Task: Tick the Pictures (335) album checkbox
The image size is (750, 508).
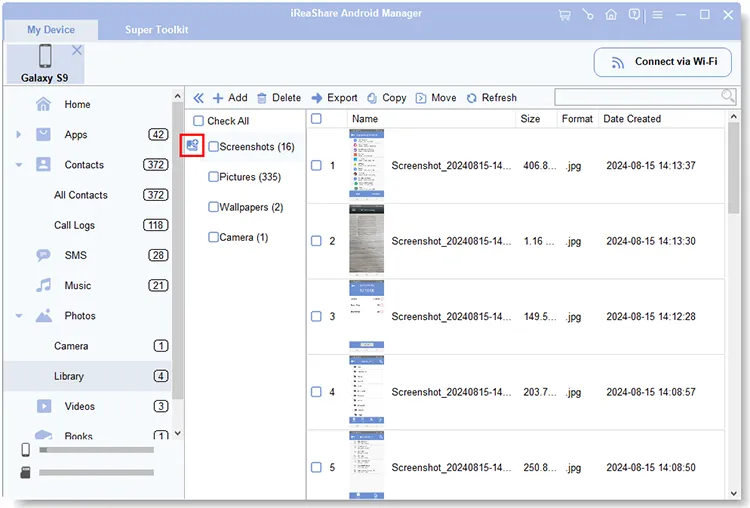Action: tap(213, 177)
